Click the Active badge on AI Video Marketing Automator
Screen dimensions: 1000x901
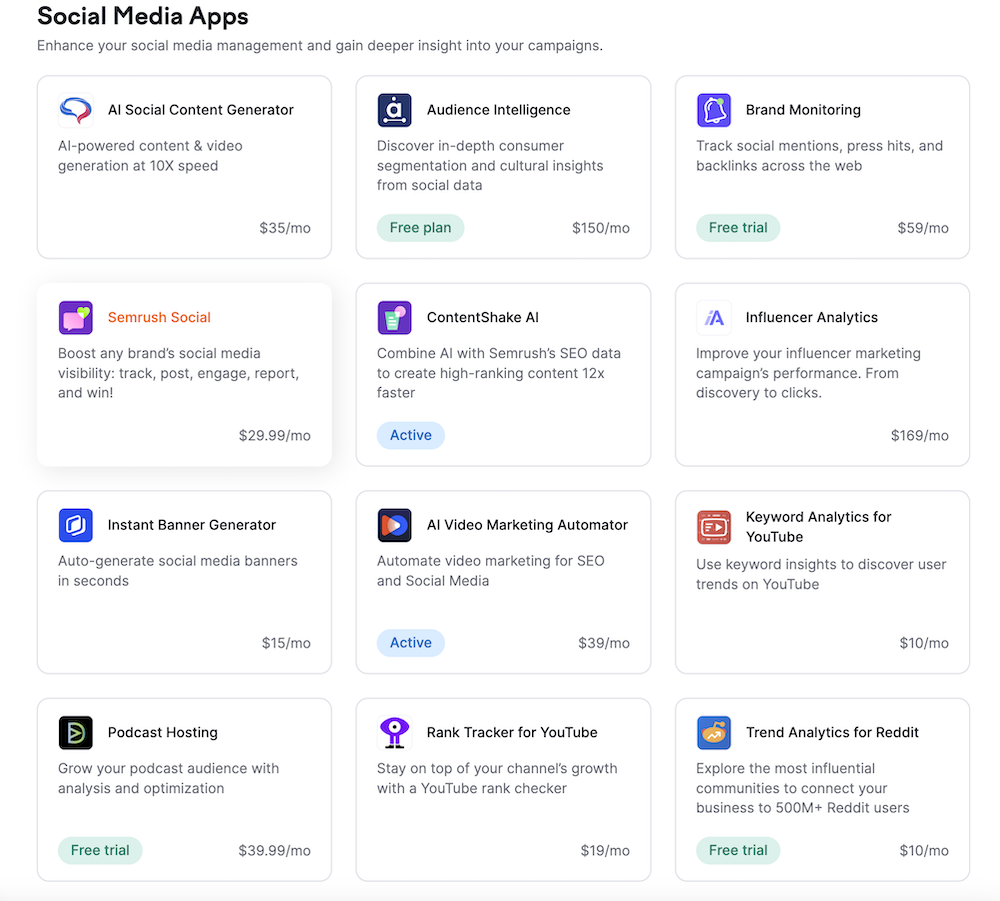point(410,643)
